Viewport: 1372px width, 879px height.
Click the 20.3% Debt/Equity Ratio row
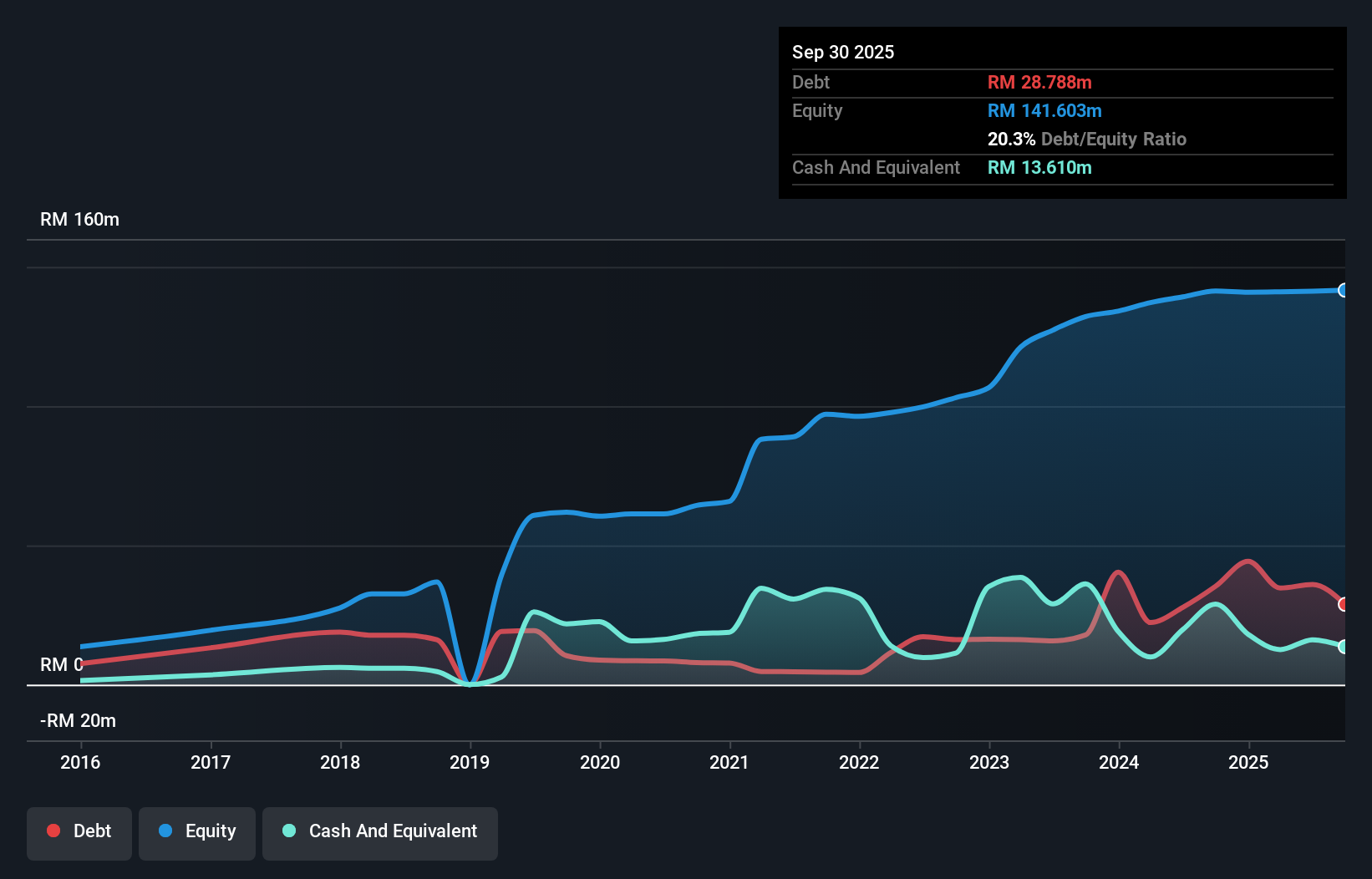[x=1087, y=139]
